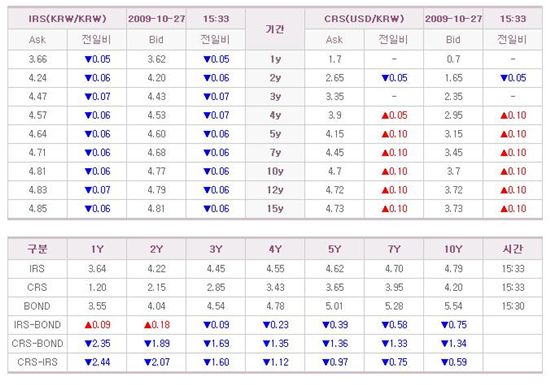Click the CRS(USD/KRW) table header

[x=364, y=19]
